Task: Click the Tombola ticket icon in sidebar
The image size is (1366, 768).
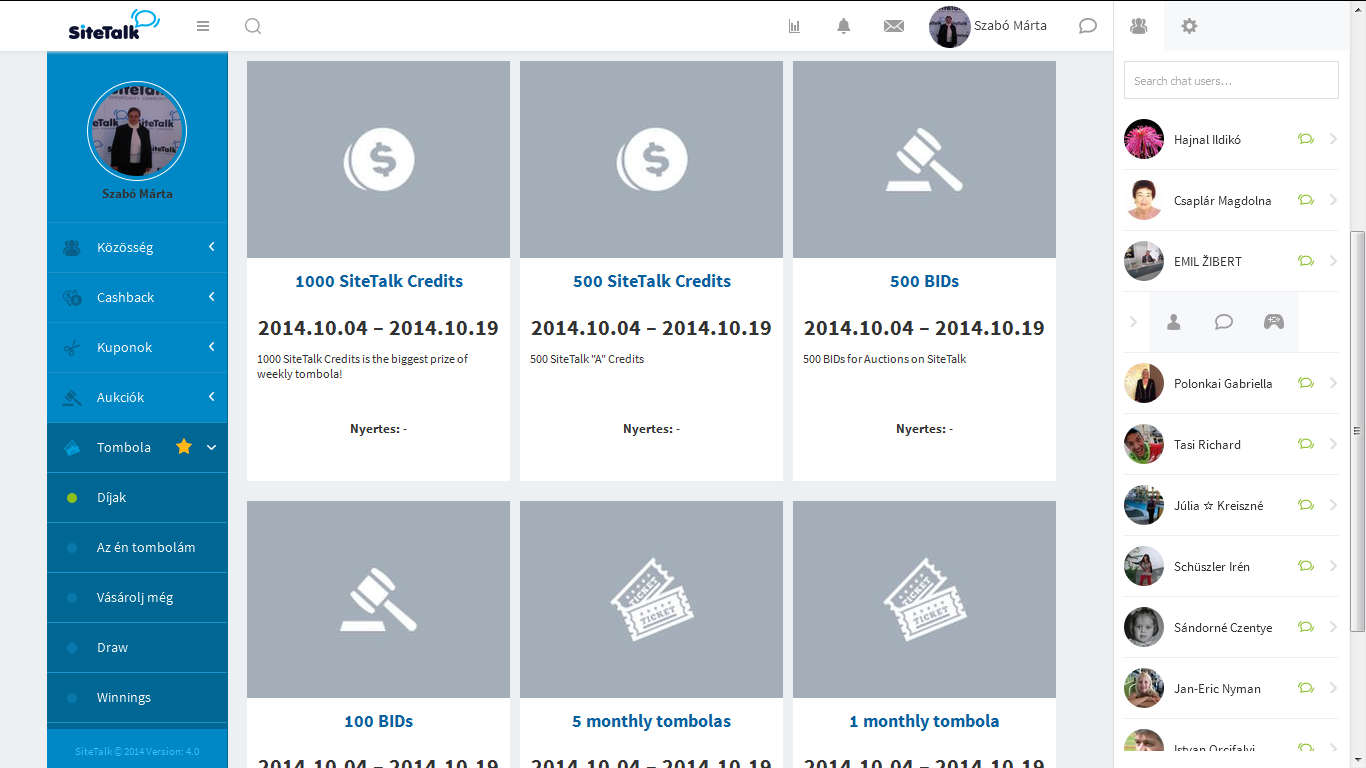Action: [71, 448]
